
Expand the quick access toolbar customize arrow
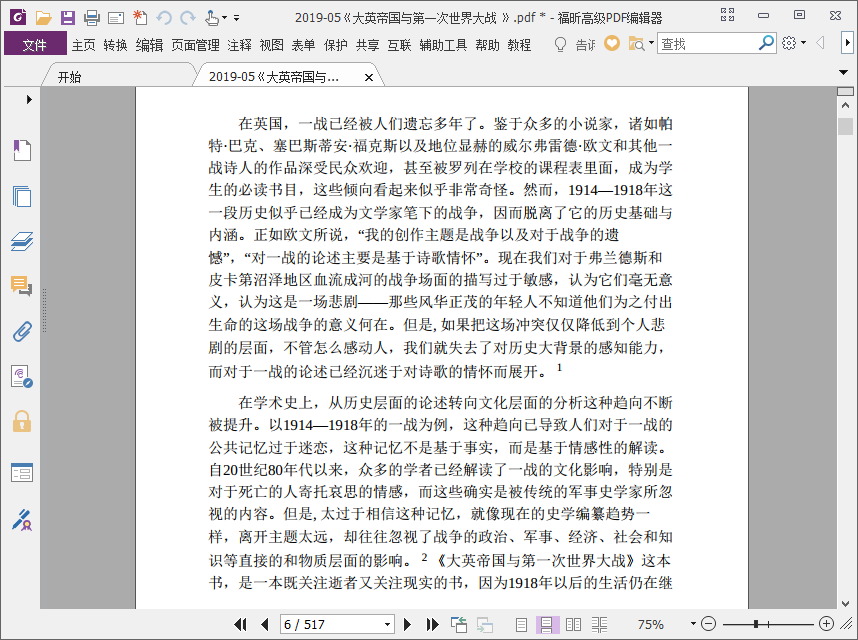click(236, 18)
